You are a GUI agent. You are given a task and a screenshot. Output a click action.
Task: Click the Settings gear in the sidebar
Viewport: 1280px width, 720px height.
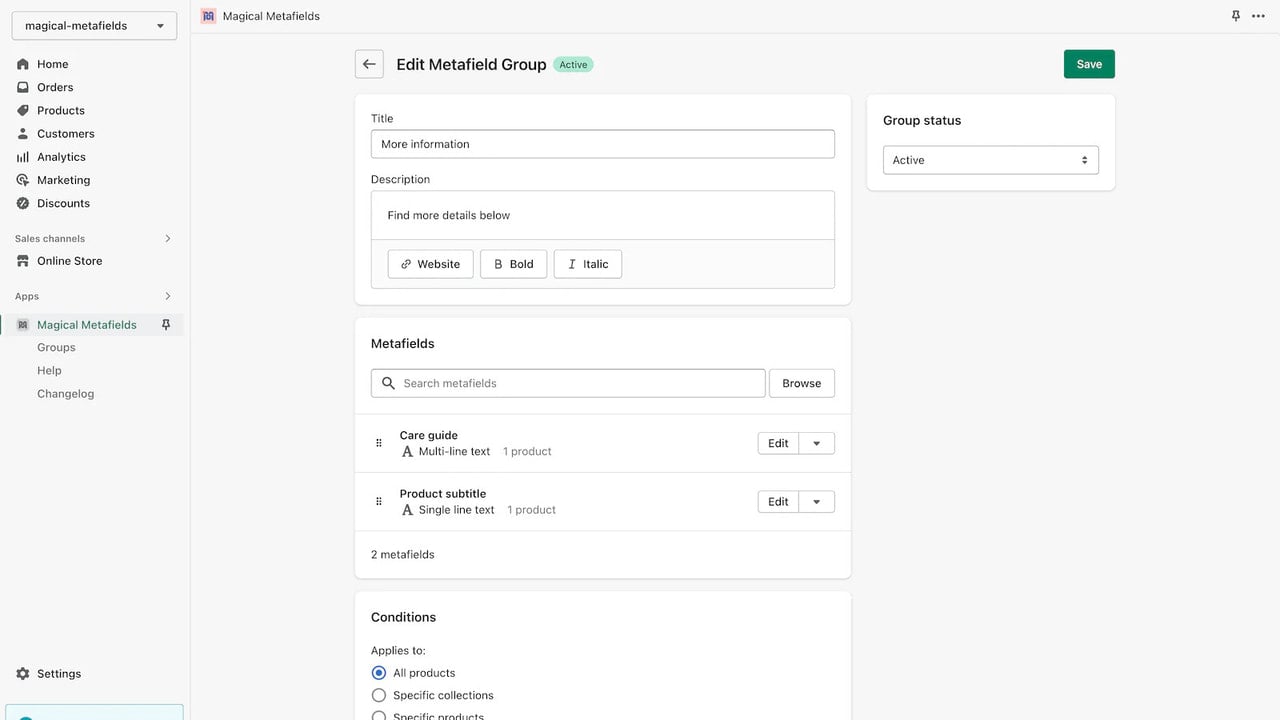coord(23,674)
